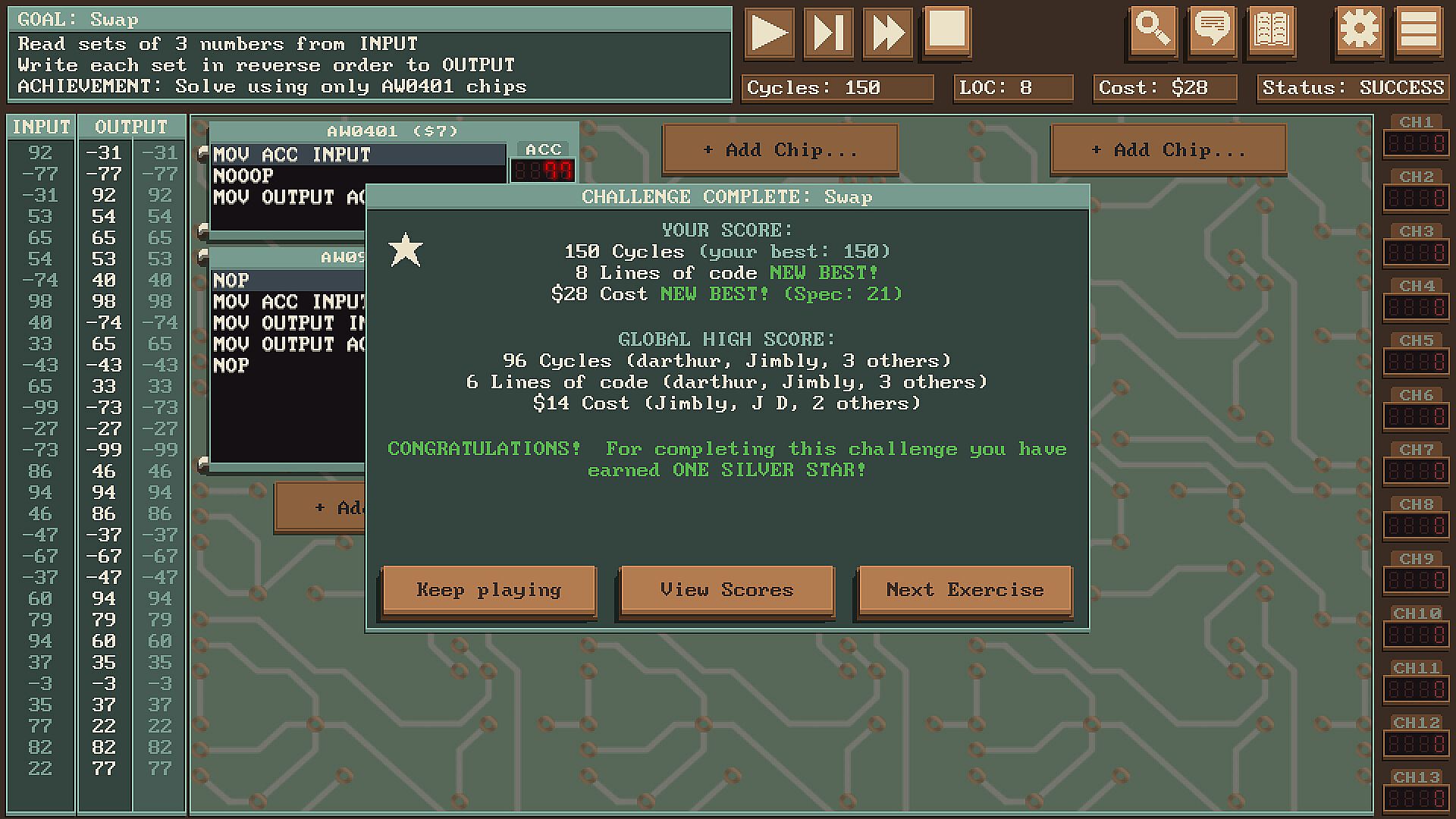
Task: Click the Keep playing button
Action: click(488, 590)
